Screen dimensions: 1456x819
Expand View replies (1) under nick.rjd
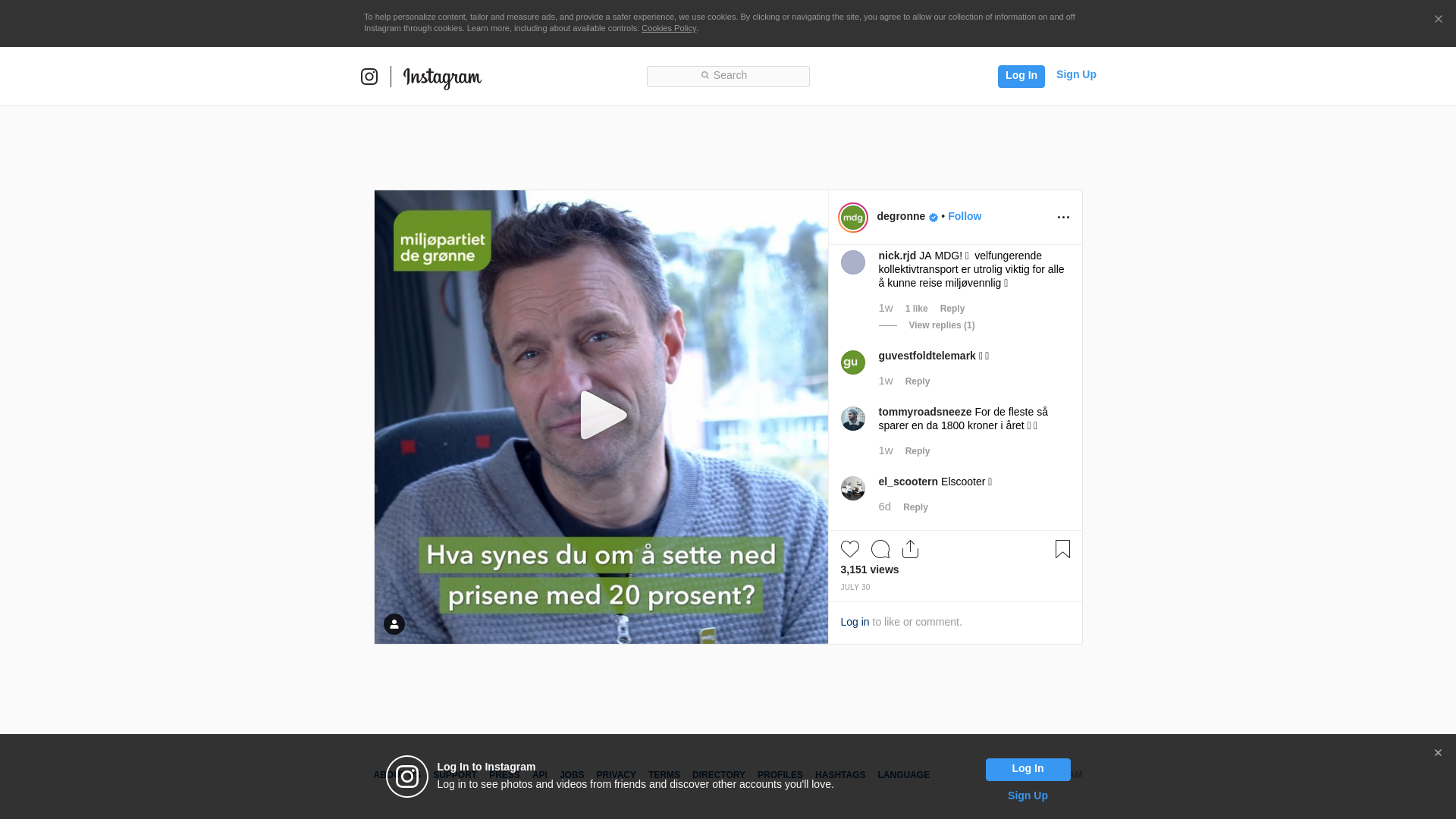click(x=941, y=325)
